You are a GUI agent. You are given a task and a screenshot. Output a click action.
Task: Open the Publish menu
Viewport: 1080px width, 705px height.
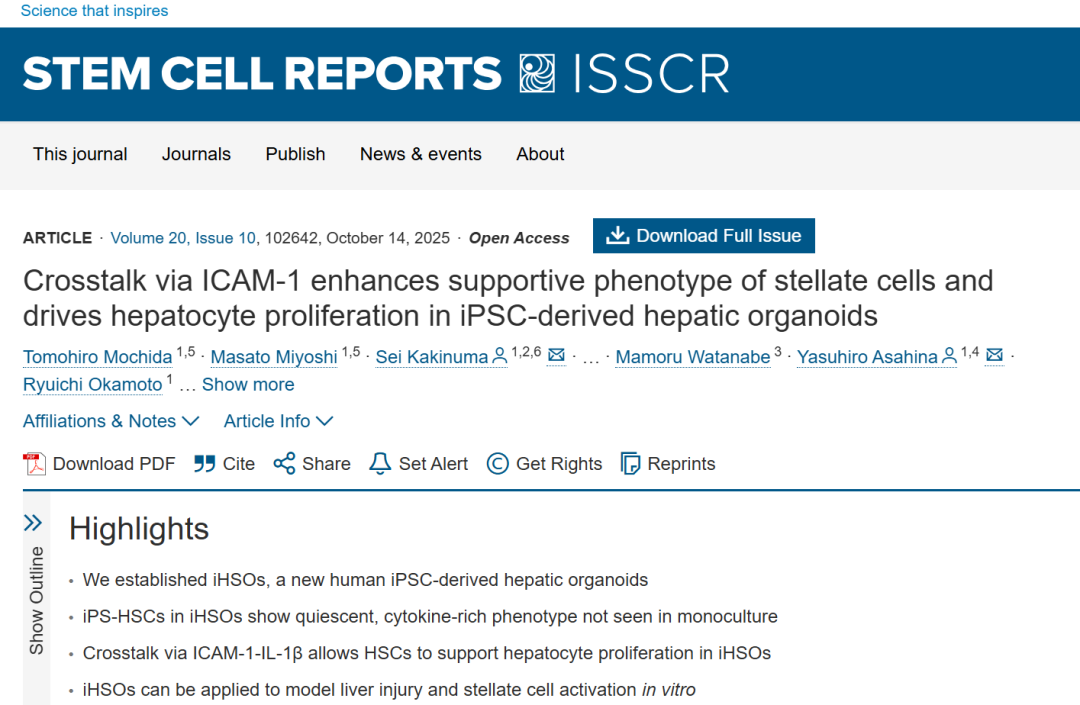(x=295, y=154)
